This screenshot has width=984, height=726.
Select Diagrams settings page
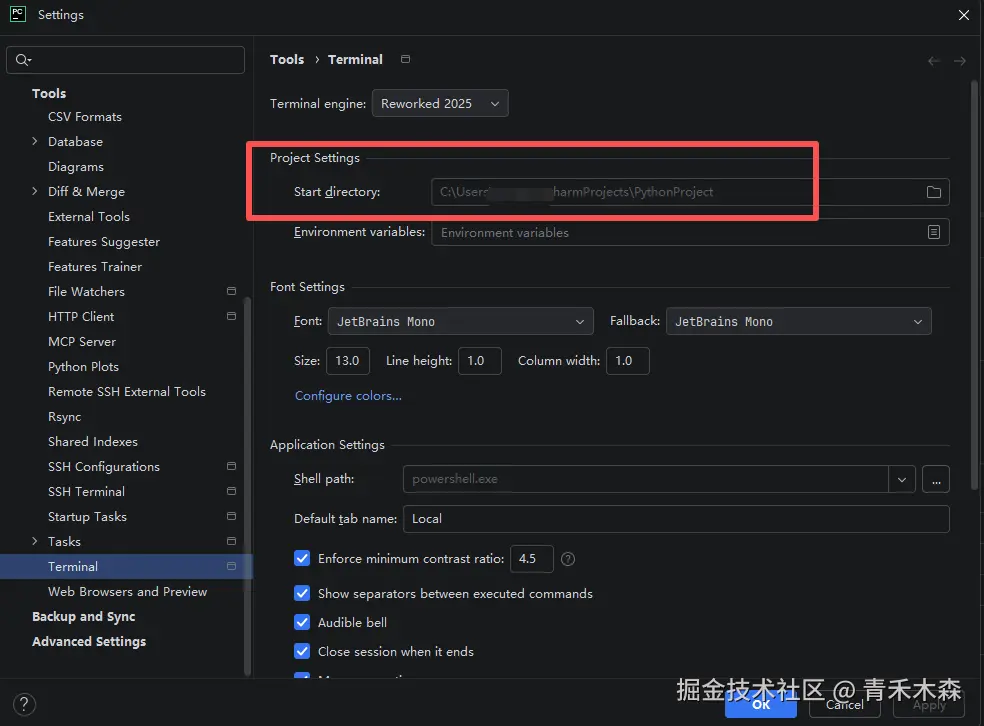[x=76, y=167]
